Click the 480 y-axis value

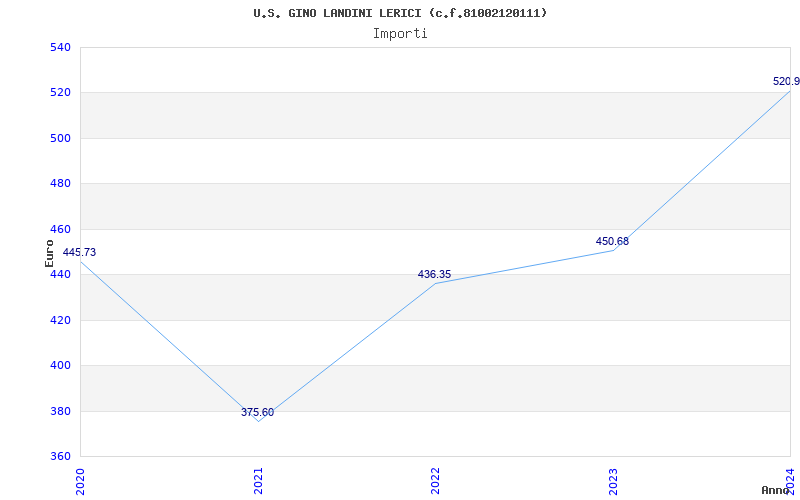pos(60,184)
